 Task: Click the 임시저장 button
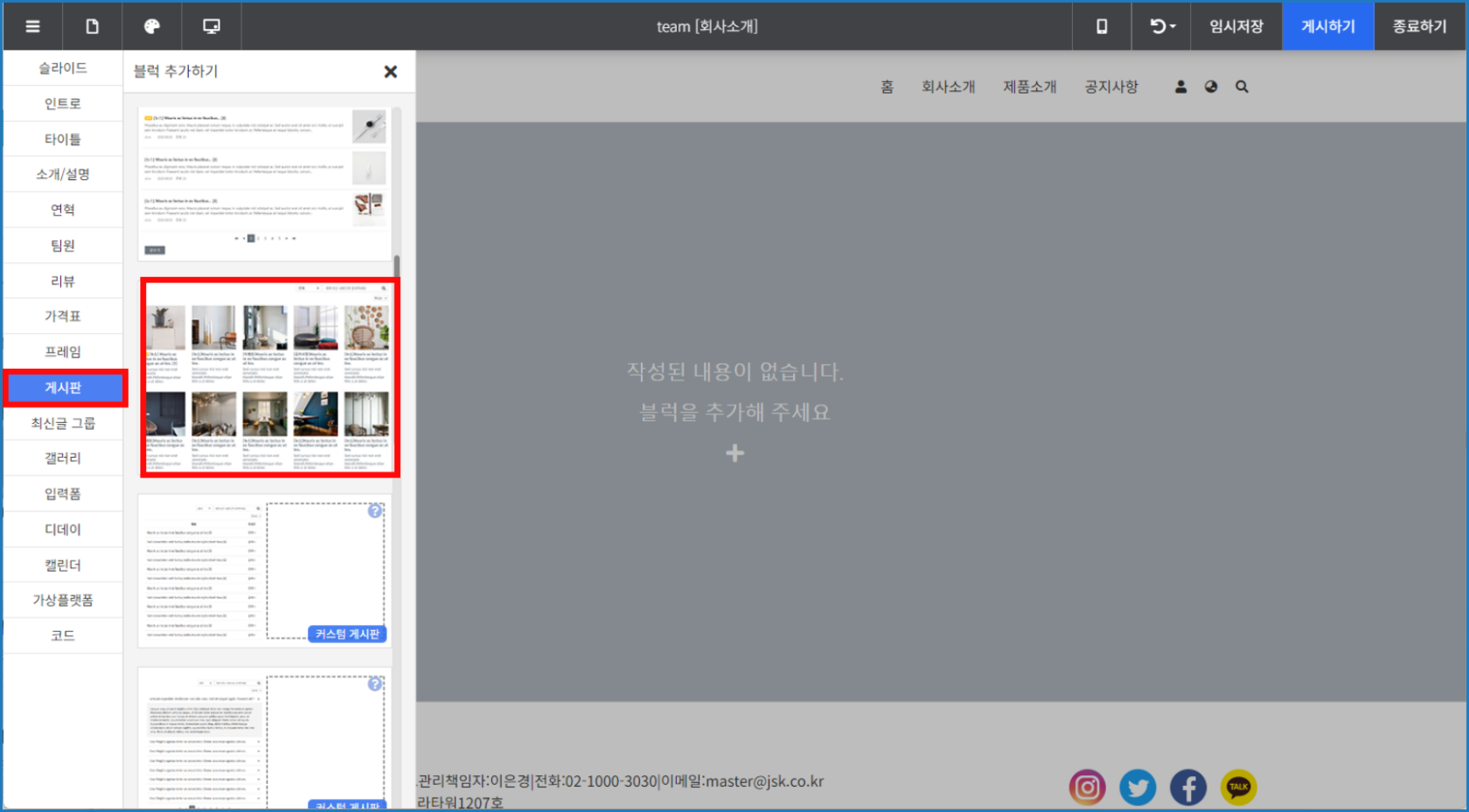[x=1236, y=26]
